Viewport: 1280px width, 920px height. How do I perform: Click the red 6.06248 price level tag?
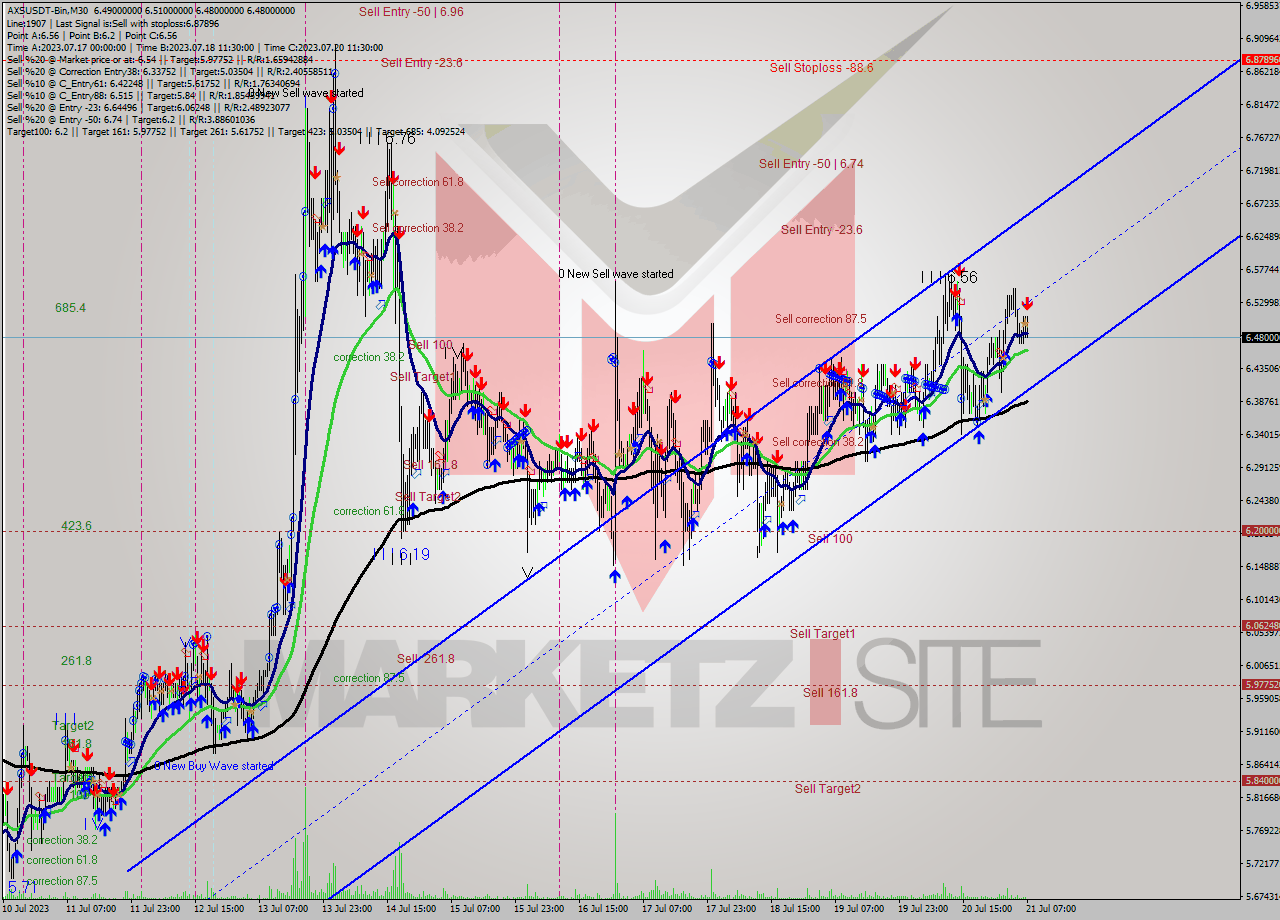point(1260,626)
